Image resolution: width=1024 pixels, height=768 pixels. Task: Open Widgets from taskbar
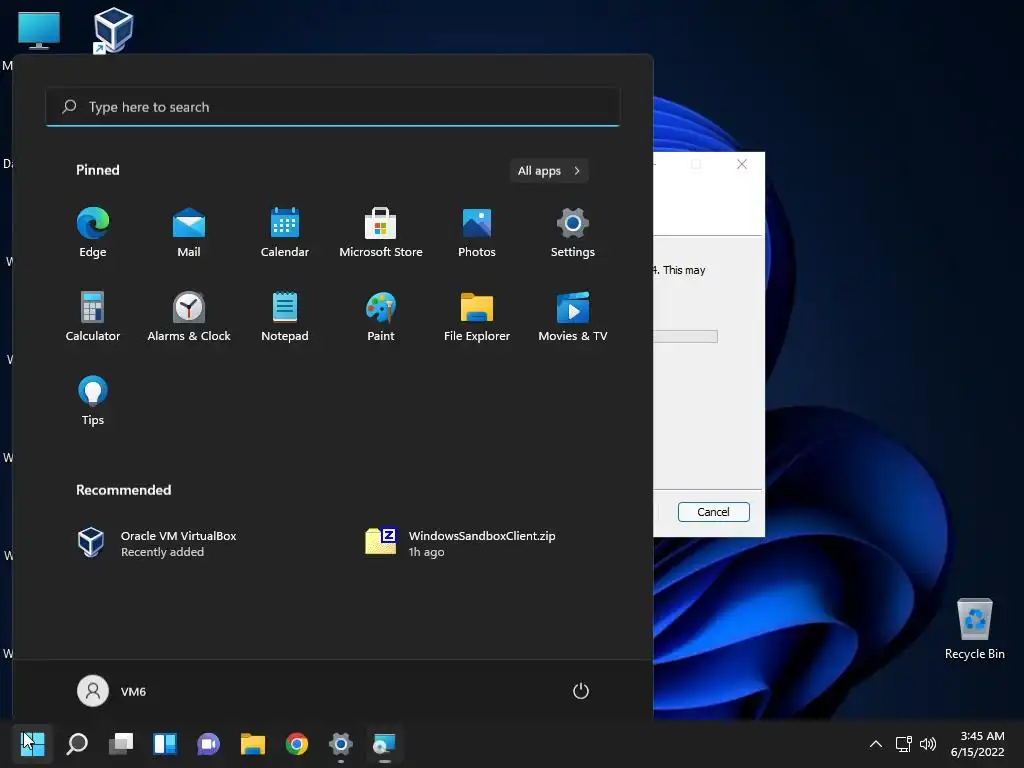point(165,744)
